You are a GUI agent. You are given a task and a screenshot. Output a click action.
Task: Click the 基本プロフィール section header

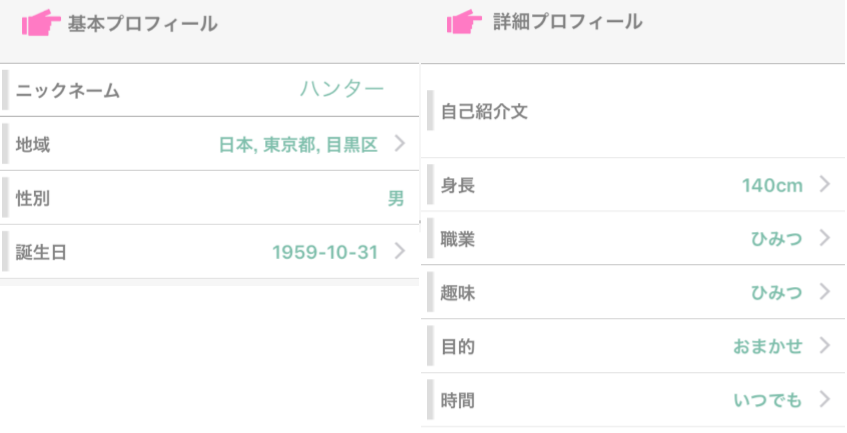point(142,24)
